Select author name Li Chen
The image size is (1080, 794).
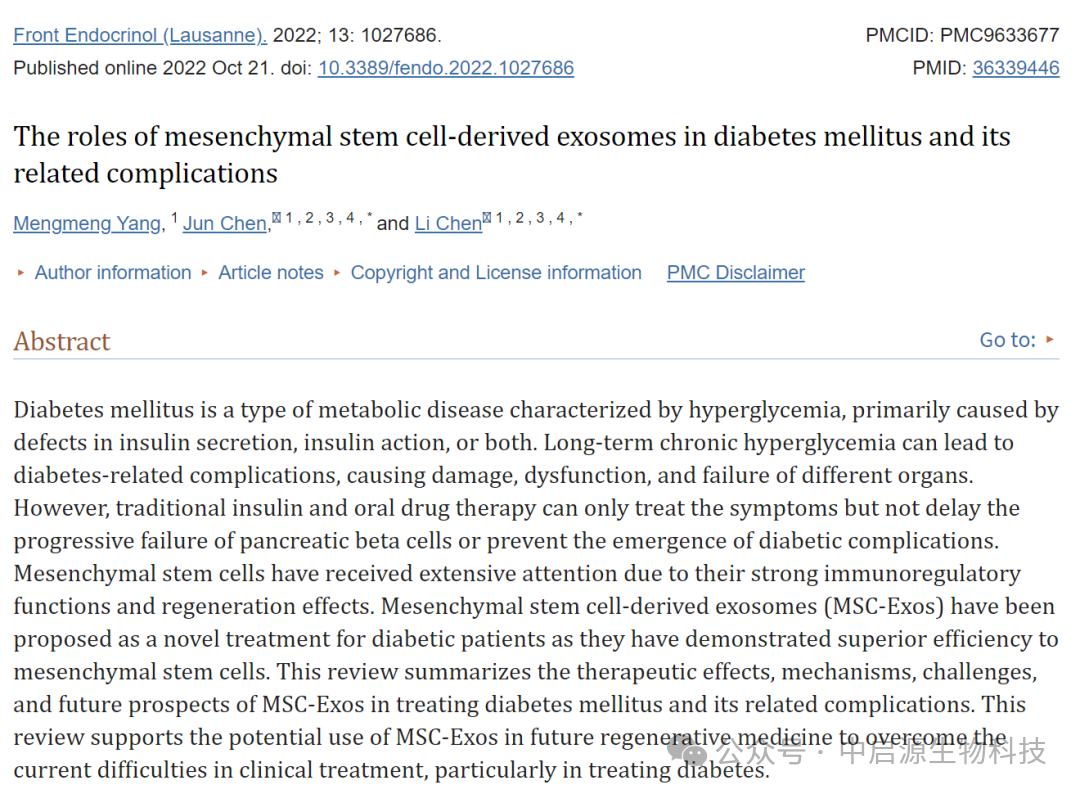448,224
